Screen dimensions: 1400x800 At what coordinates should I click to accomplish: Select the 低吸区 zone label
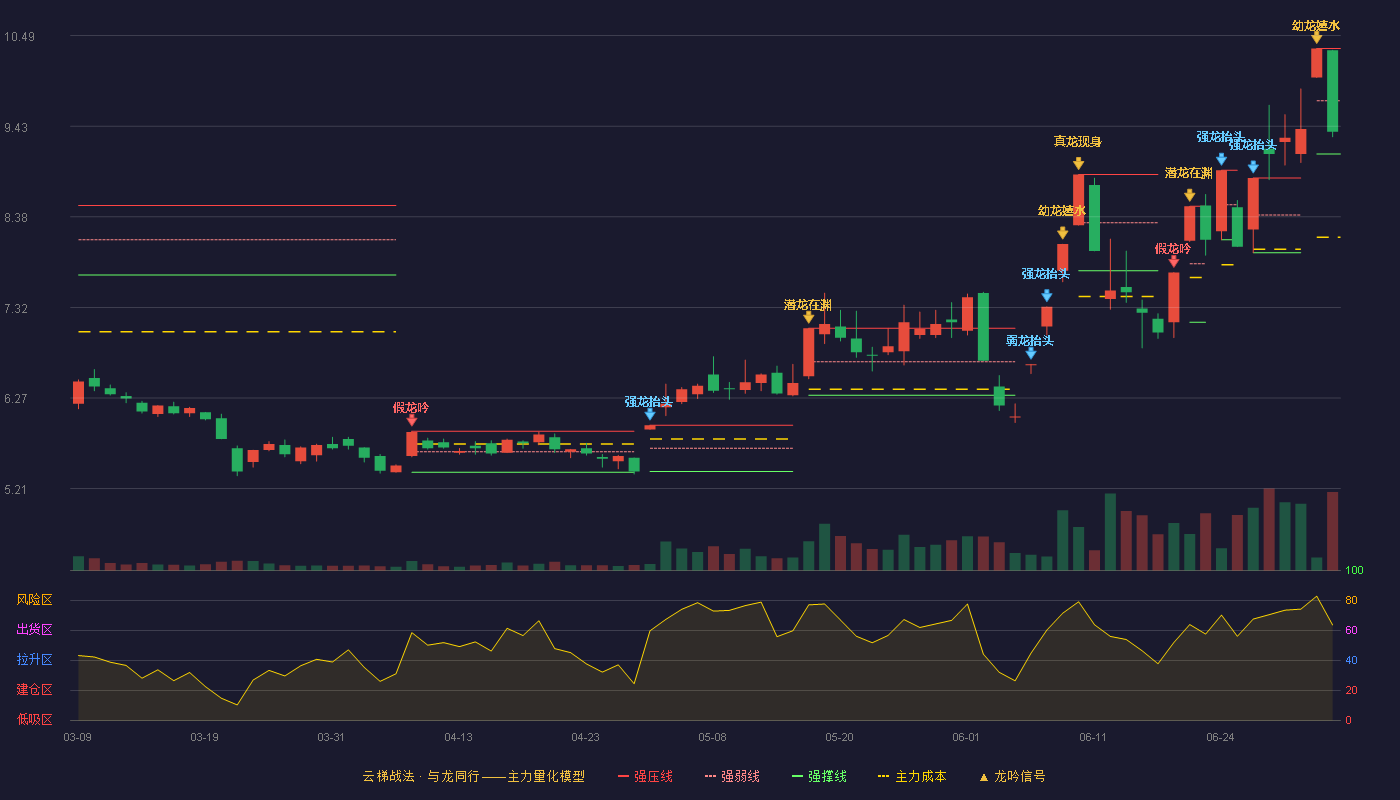[x=34, y=719]
